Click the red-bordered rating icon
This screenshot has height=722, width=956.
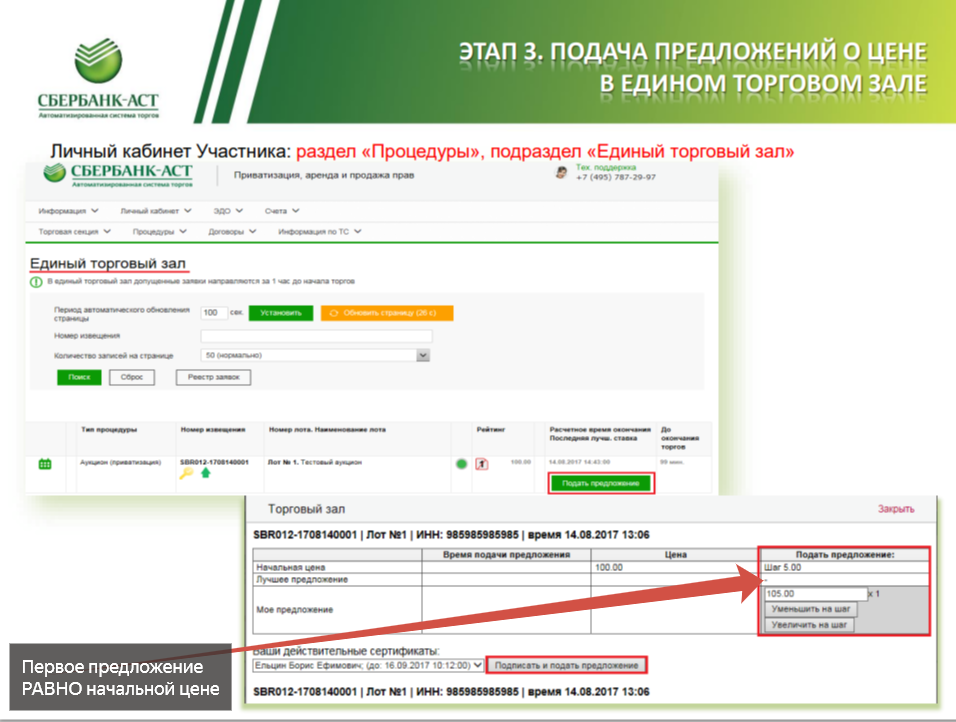coord(482,464)
